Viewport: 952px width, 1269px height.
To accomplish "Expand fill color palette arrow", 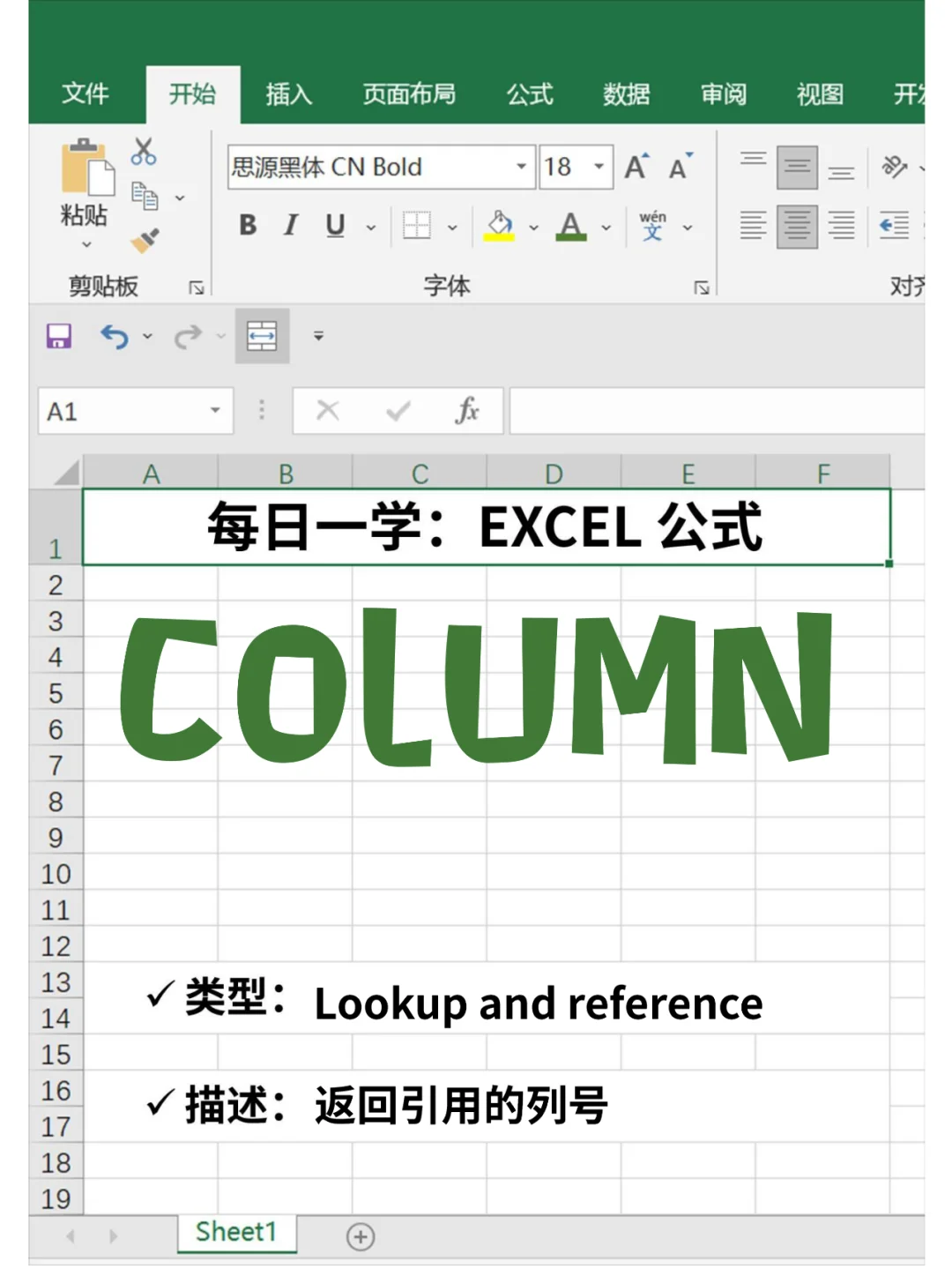I will click(533, 228).
